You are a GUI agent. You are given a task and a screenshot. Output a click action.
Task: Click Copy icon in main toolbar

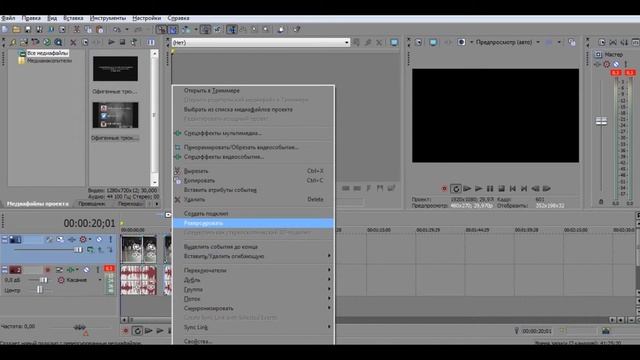[88, 29]
